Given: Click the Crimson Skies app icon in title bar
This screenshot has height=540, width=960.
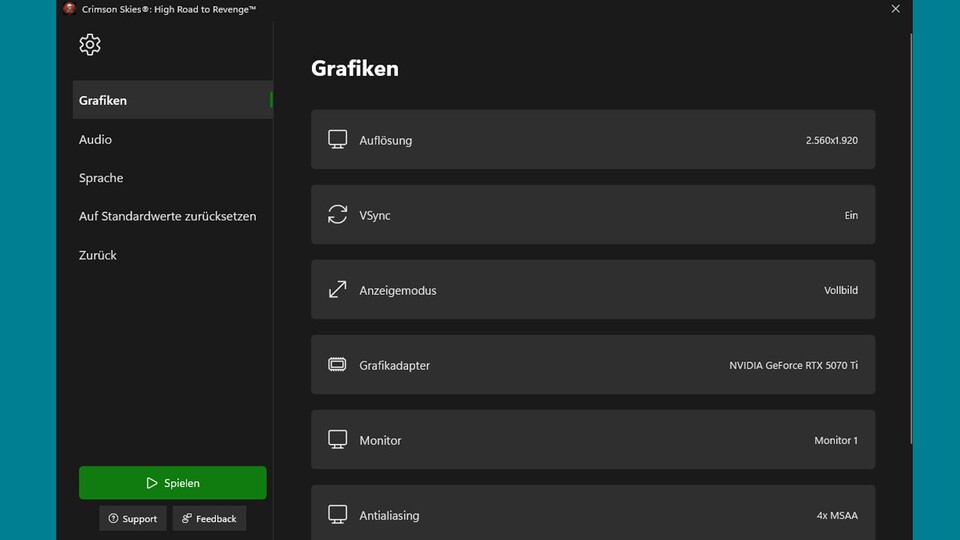Looking at the screenshot, I should coord(69,9).
